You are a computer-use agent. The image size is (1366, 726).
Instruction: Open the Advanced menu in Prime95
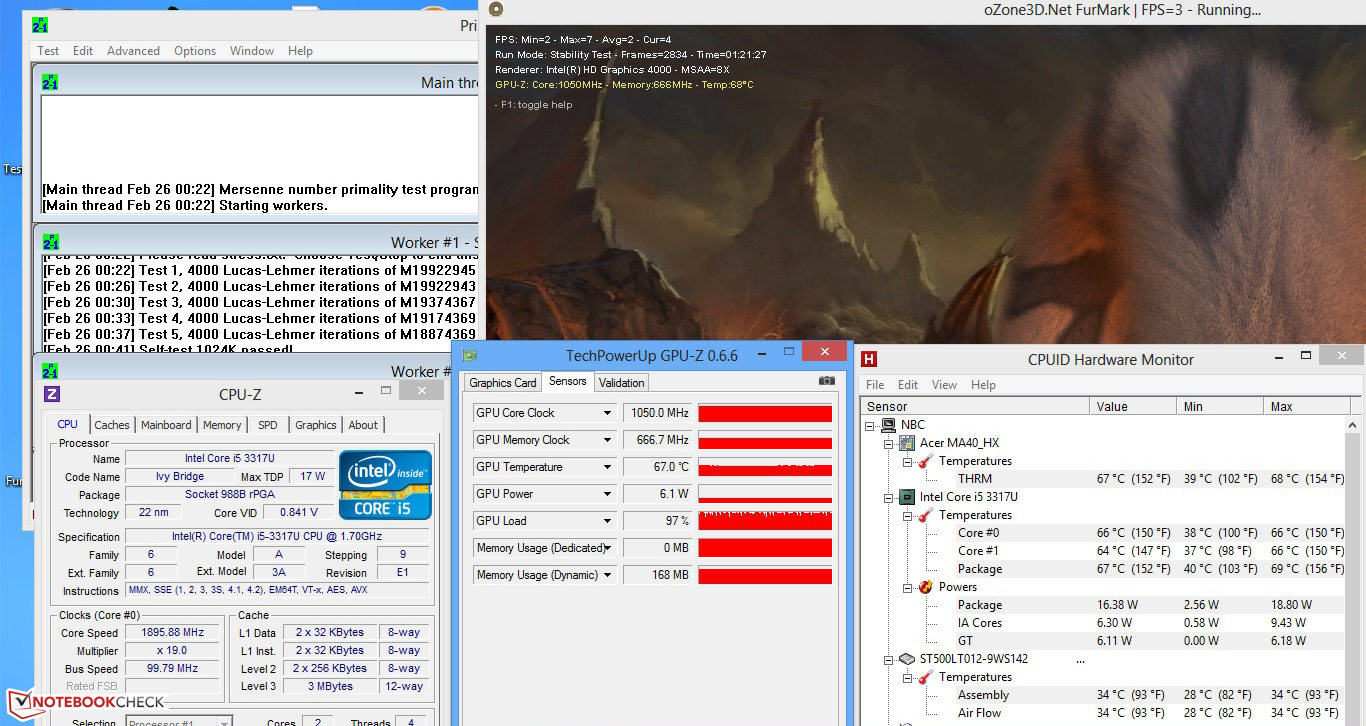point(133,51)
